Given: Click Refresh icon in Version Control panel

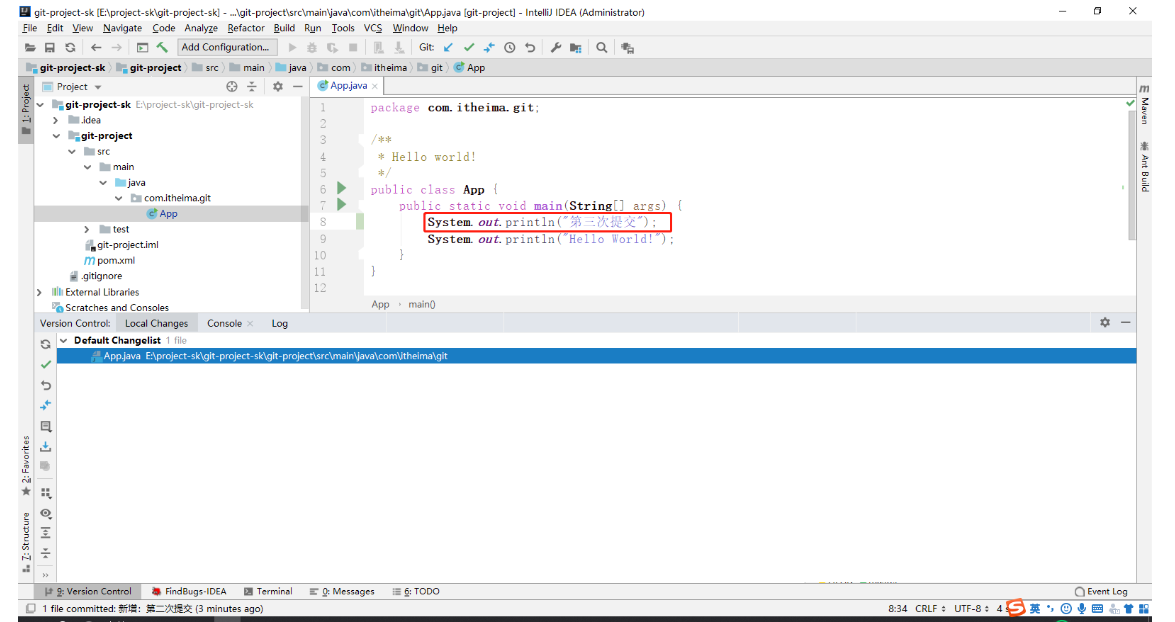Looking at the screenshot, I should tap(46, 344).
